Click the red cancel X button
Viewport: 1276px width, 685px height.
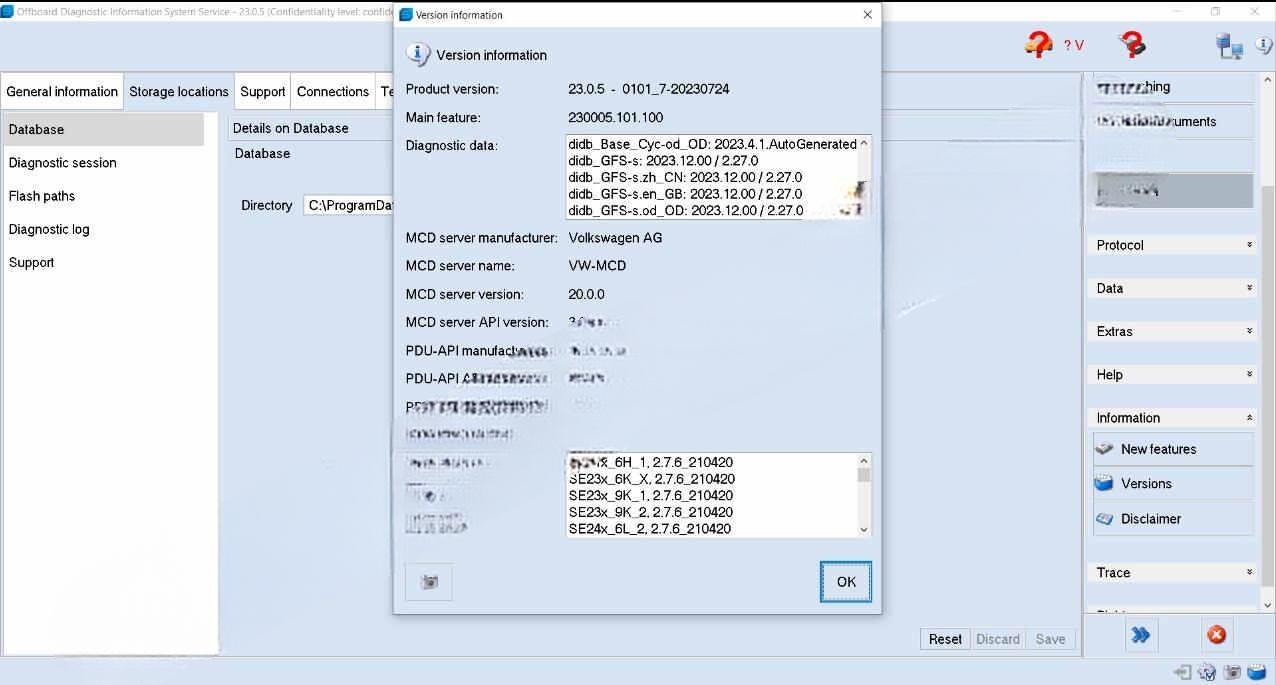tap(1217, 635)
